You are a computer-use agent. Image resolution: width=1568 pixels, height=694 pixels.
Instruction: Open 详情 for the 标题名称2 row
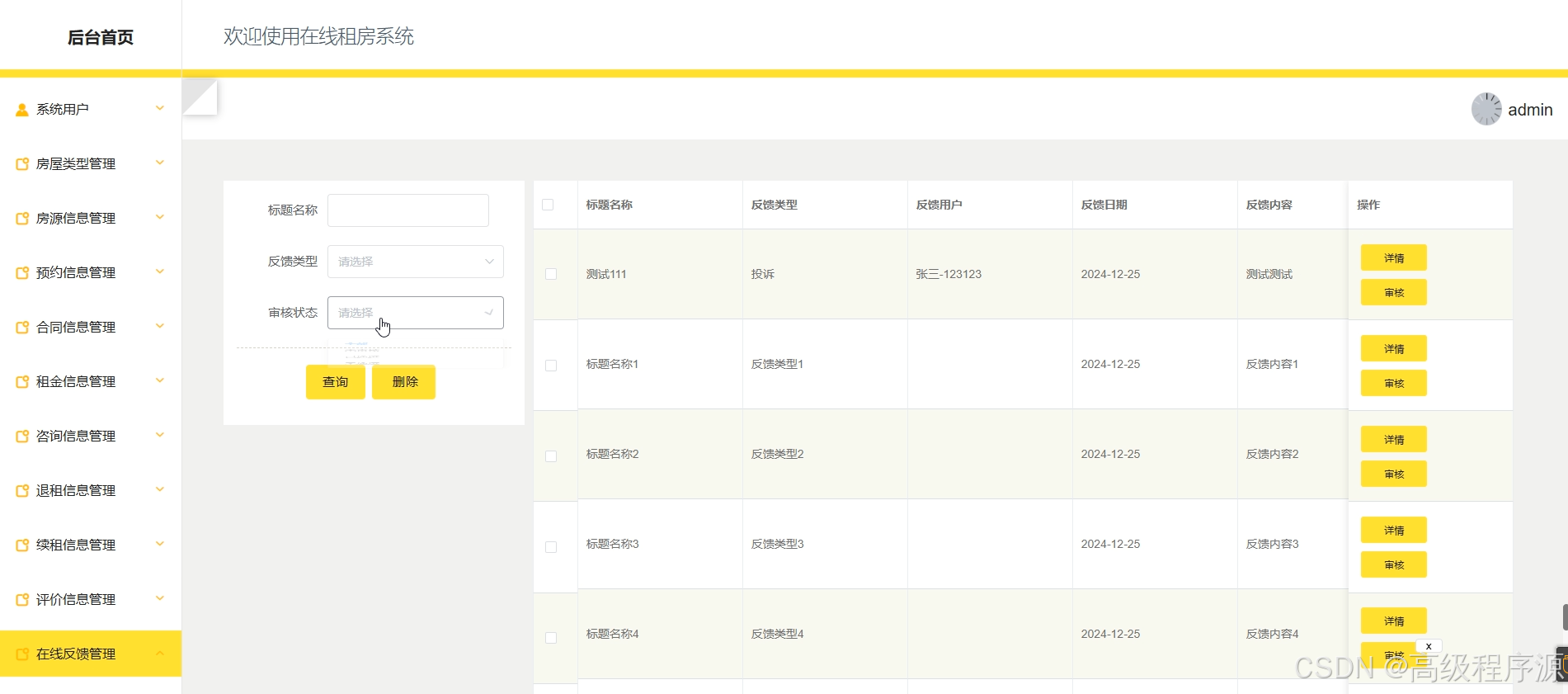point(1394,440)
